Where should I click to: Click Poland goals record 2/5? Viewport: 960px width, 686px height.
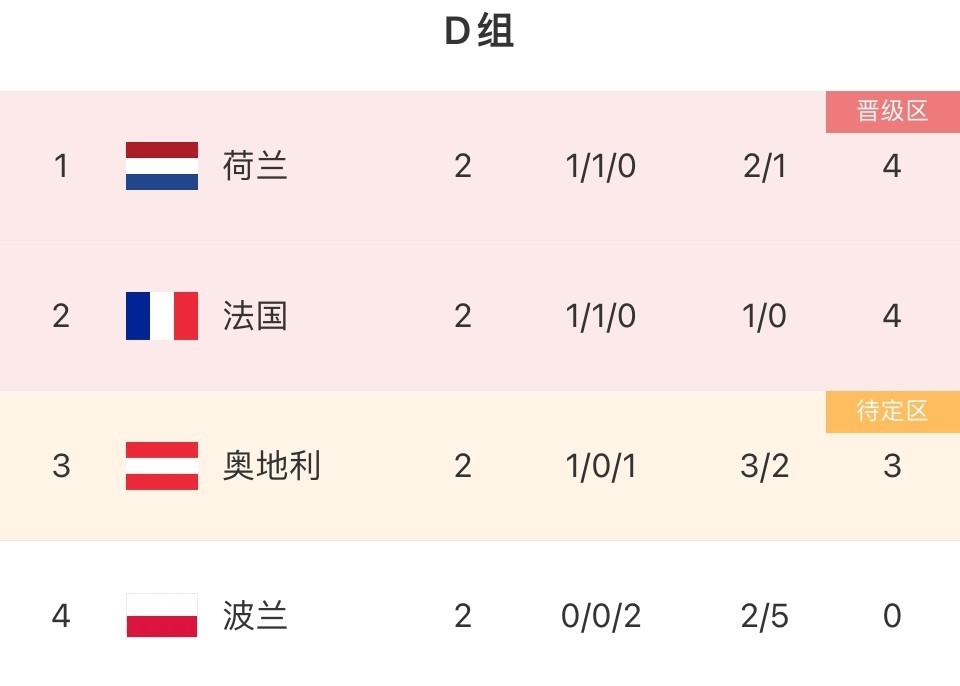pyautogui.click(x=765, y=616)
